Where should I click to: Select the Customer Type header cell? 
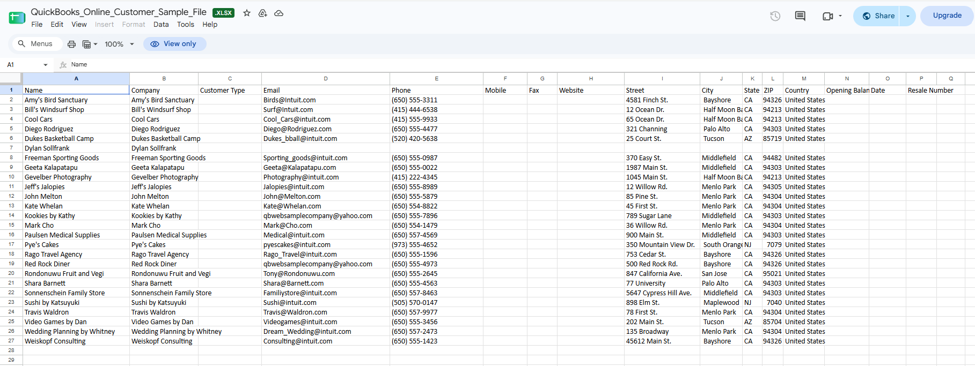click(x=230, y=90)
